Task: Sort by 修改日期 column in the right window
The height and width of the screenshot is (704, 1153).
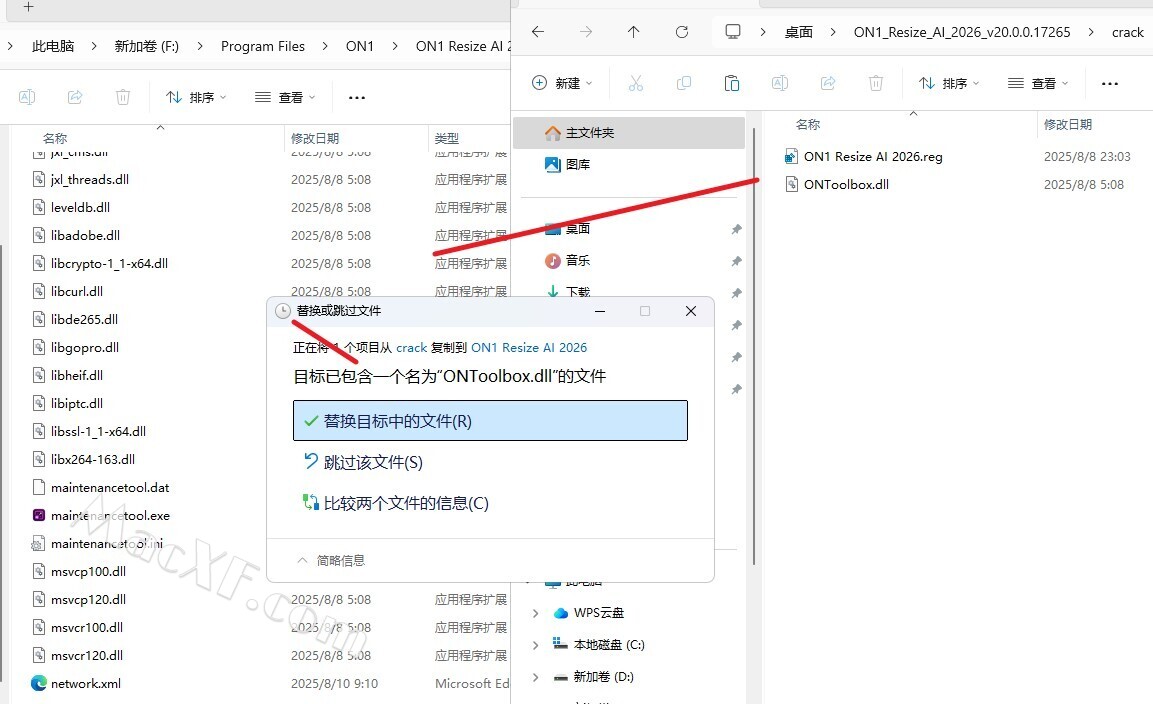Action: point(1068,124)
